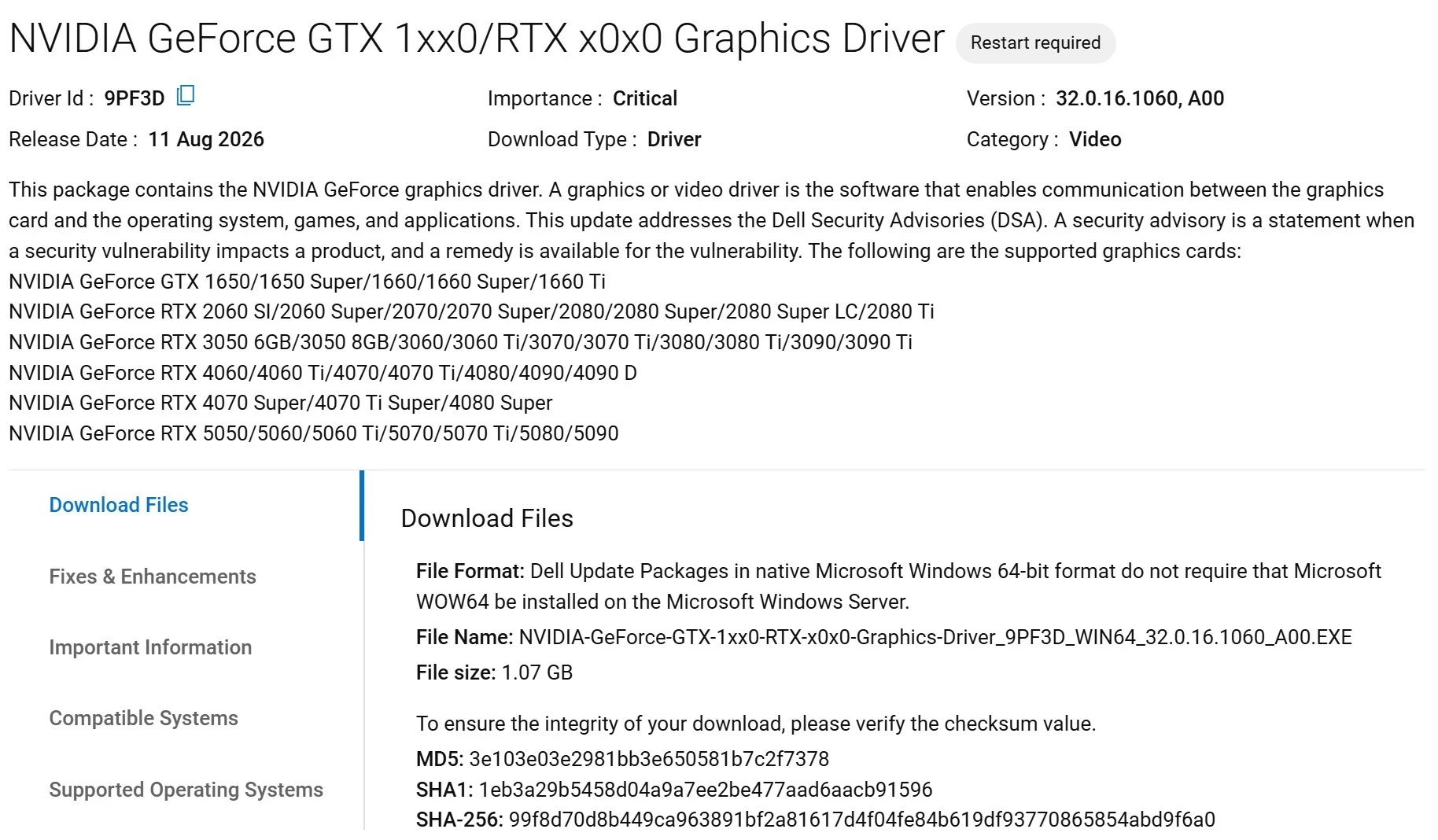This screenshot has height=840, width=1438.
Task: Click the RTX 4070 Super supported cards line
Action: (x=281, y=403)
